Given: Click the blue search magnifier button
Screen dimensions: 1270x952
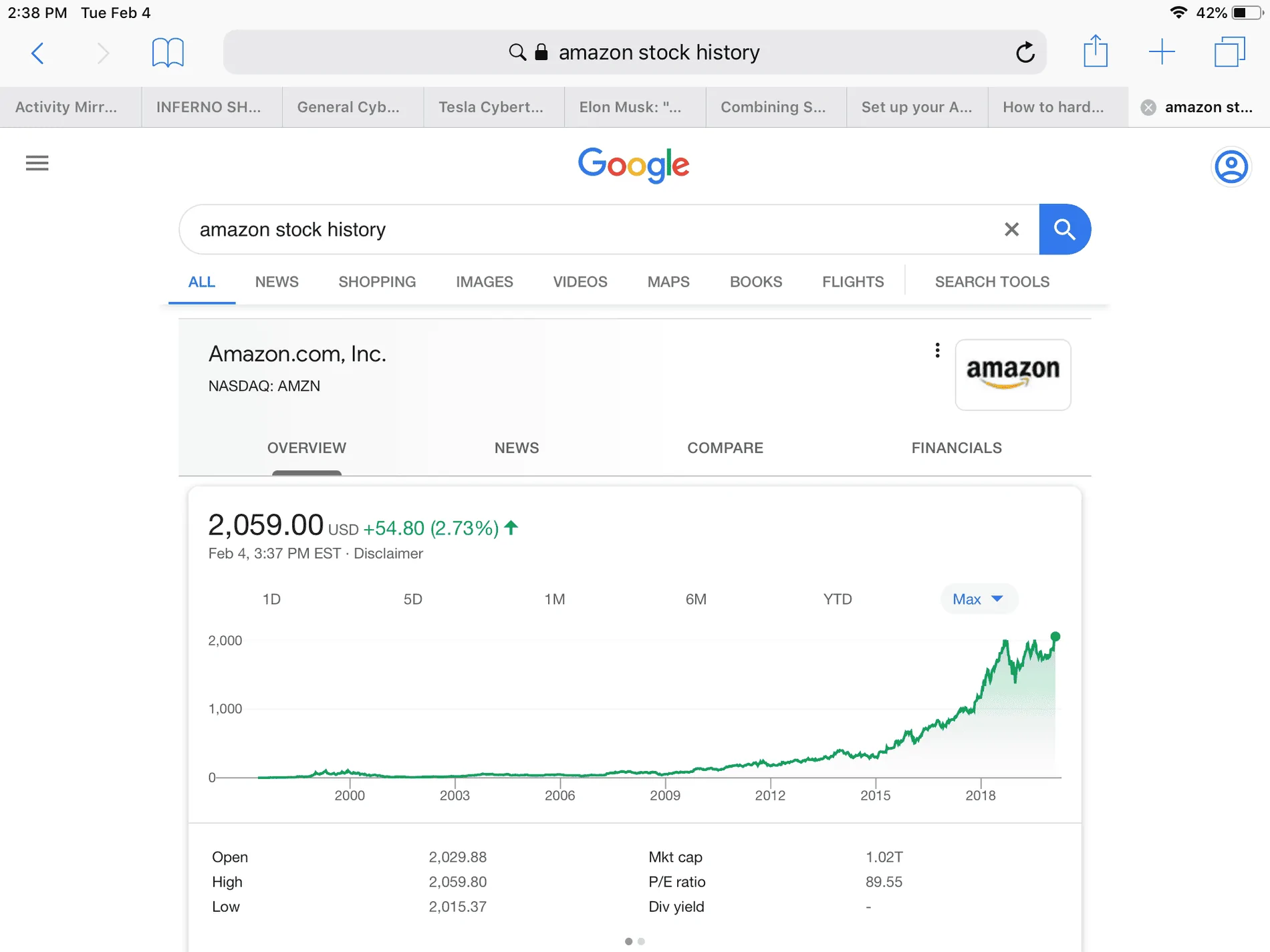Looking at the screenshot, I should pyautogui.click(x=1064, y=229).
